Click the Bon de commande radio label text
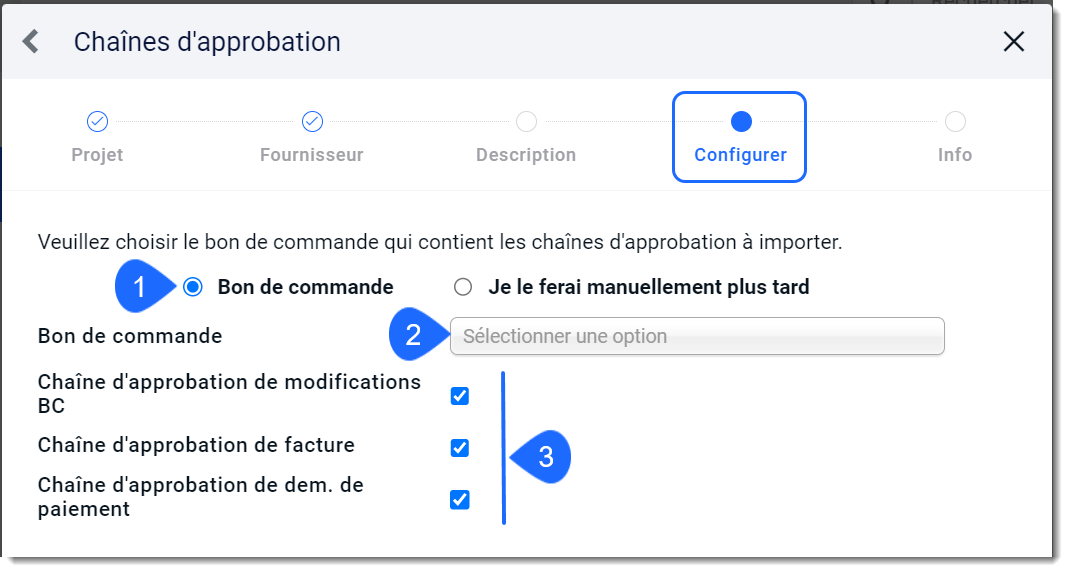The width and height of the screenshot is (1068, 572). click(x=305, y=287)
